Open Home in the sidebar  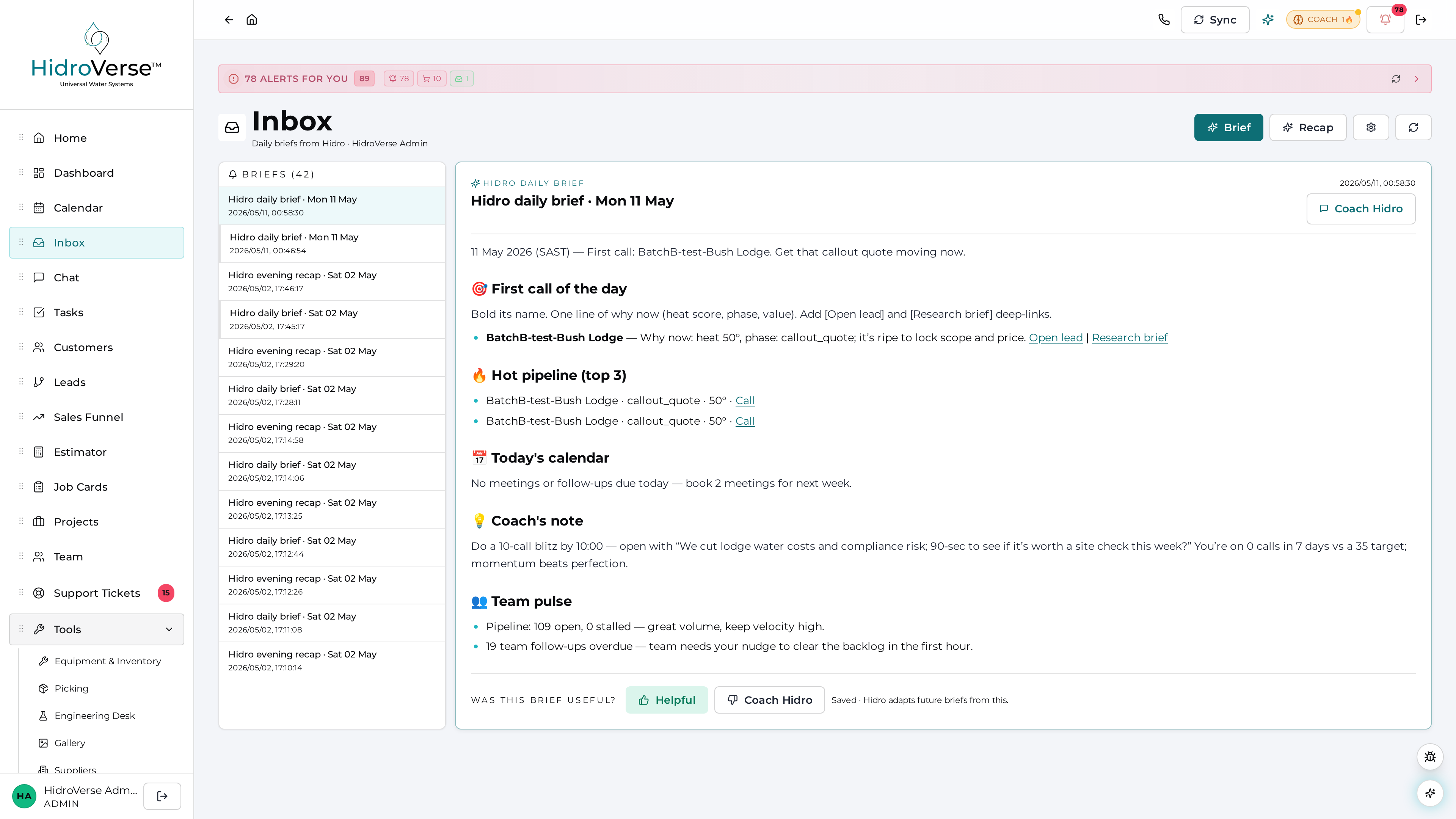pos(97,138)
